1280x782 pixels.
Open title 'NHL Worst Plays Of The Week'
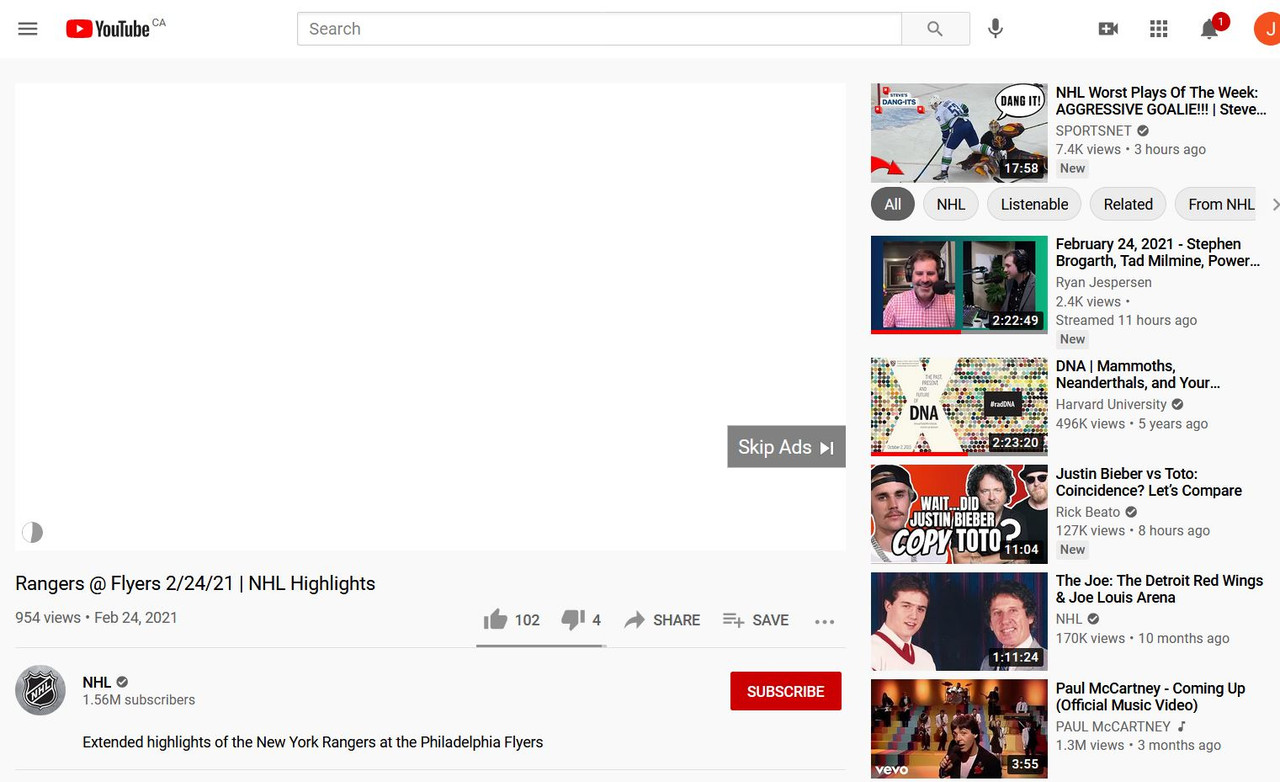(x=1161, y=101)
